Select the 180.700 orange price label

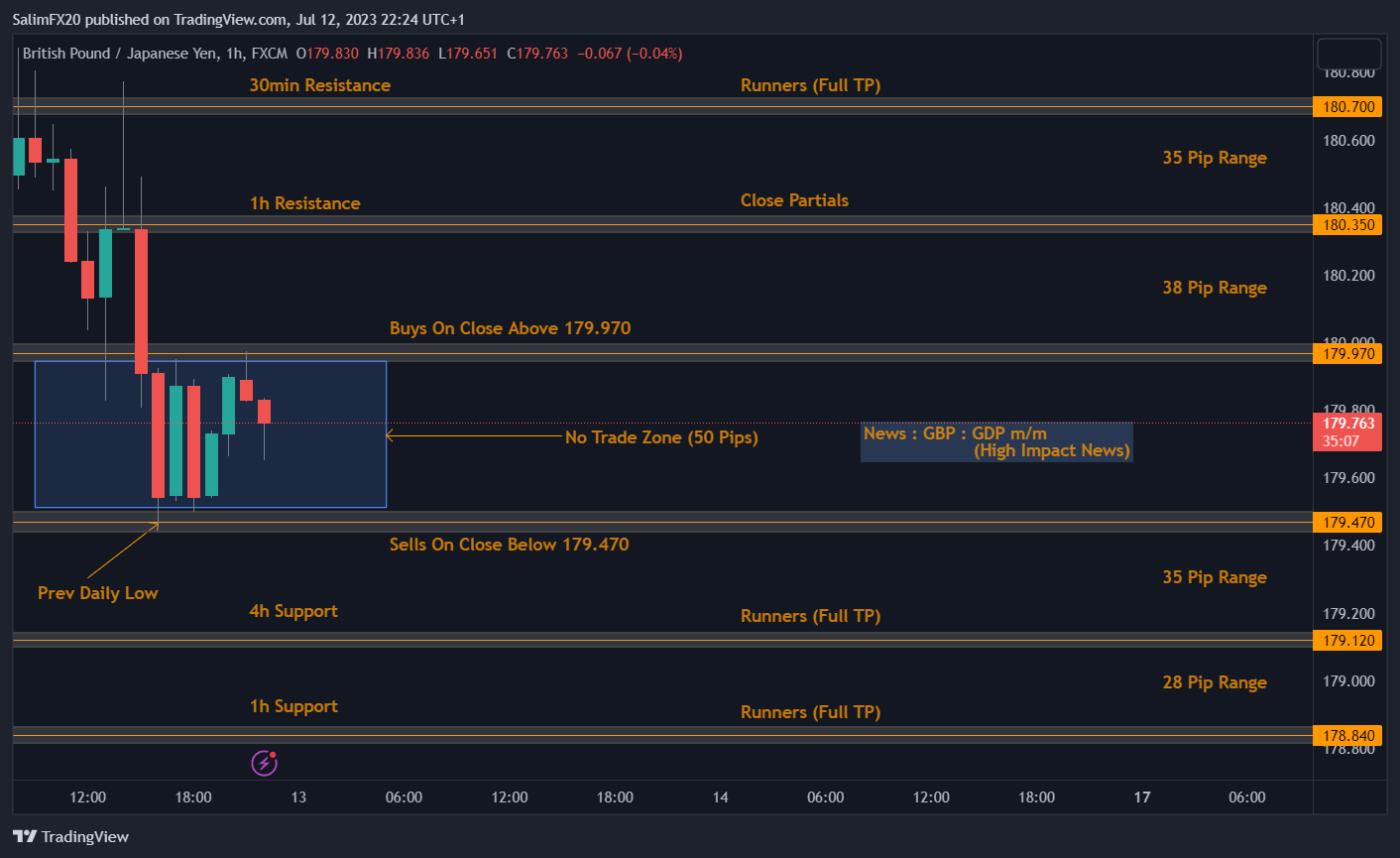coord(1347,106)
